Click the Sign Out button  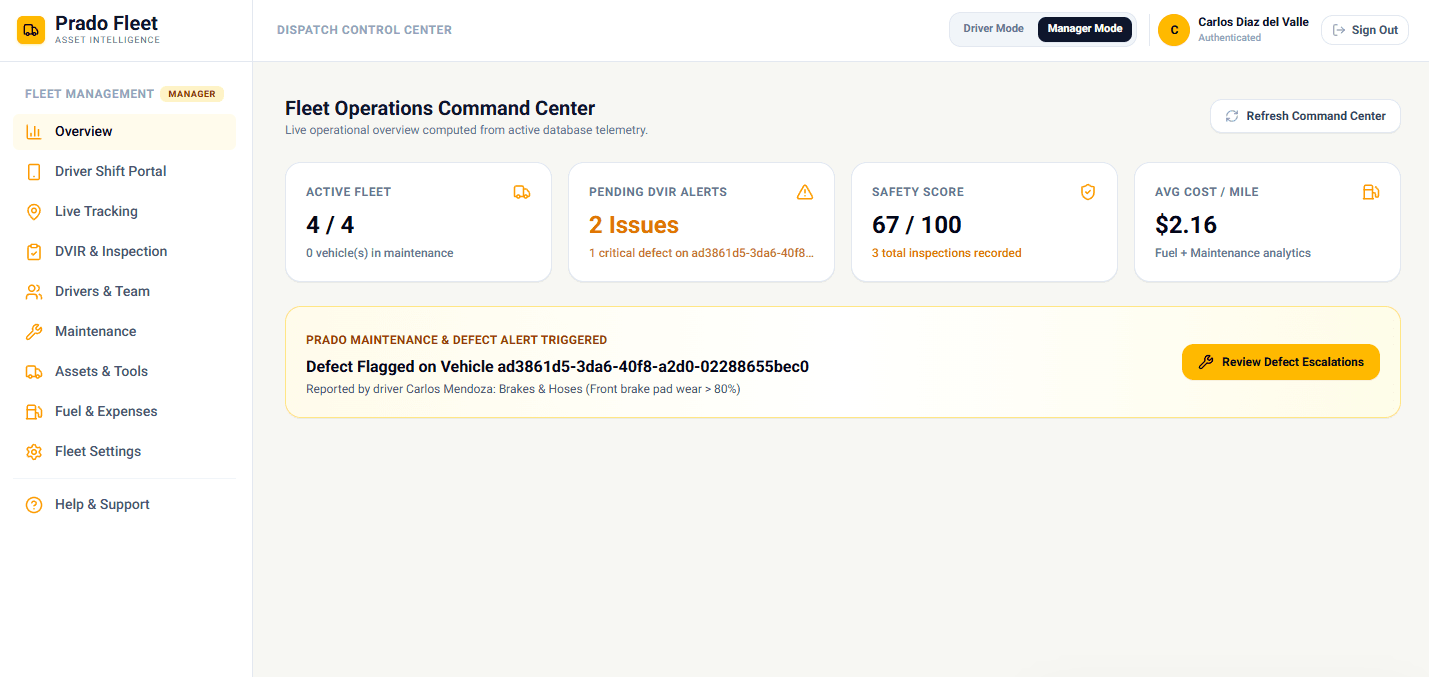(x=1365, y=30)
